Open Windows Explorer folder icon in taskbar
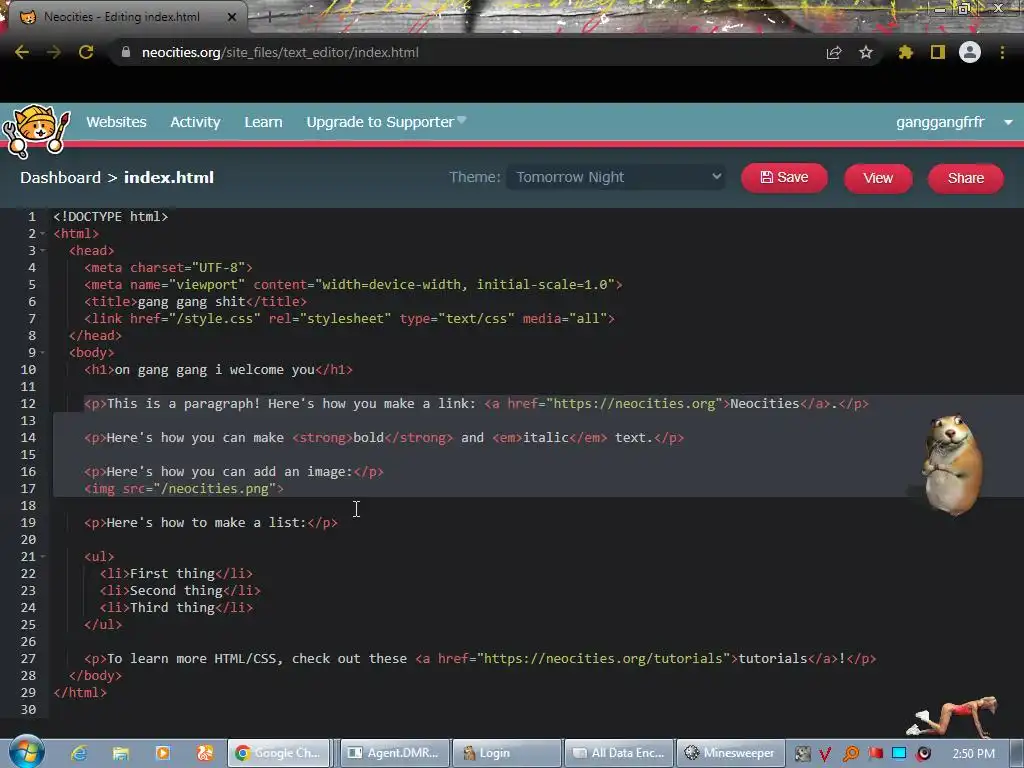Viewport: 1024px width, 768px height. [x=121, y=753]
